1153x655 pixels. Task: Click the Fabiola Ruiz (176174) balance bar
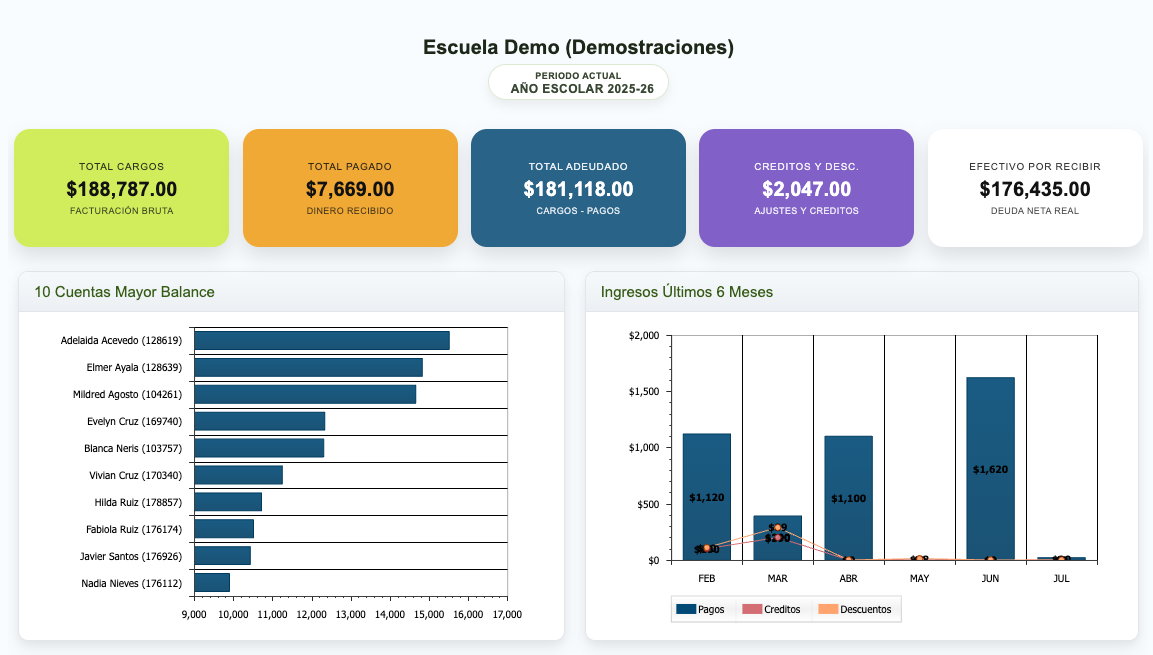(224, 529)
